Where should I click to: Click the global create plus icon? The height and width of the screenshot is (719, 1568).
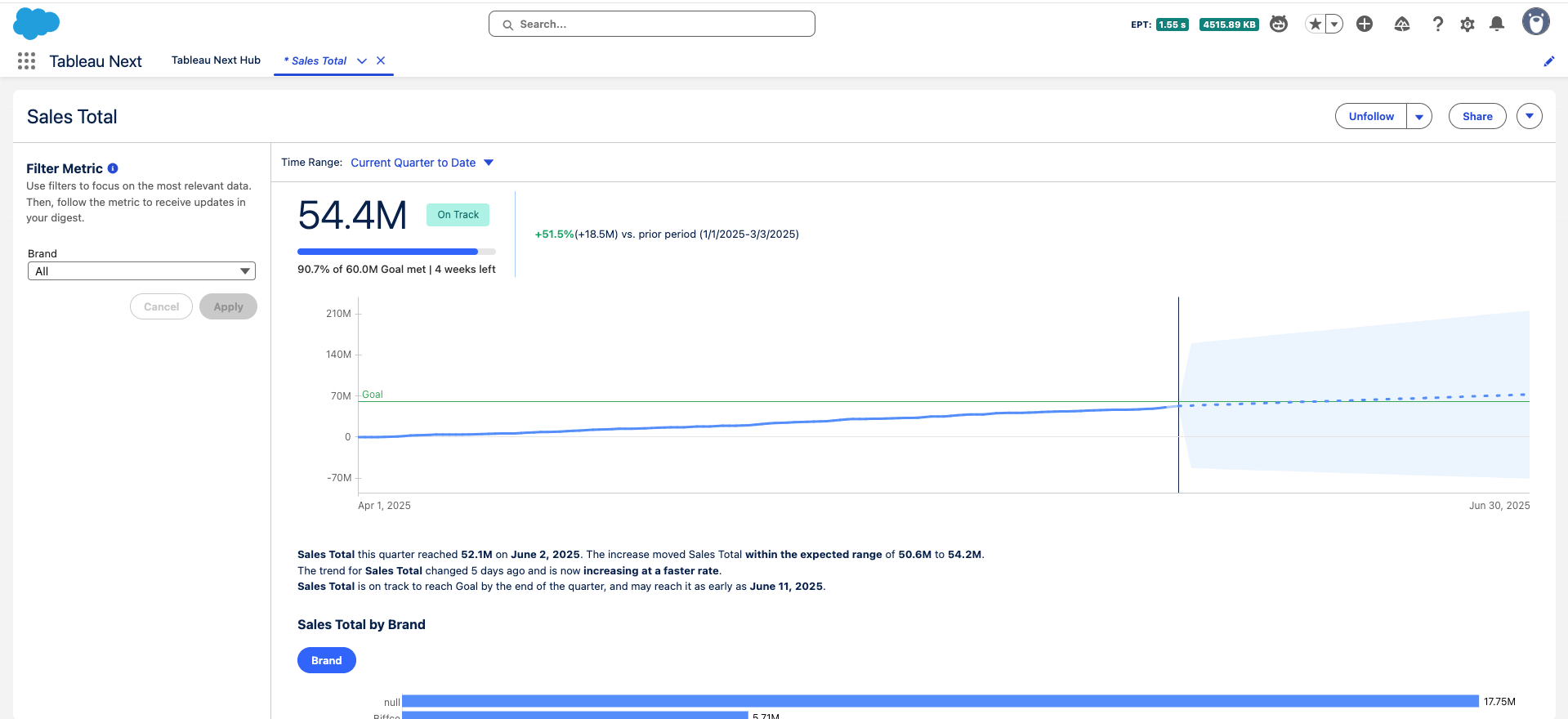click(1365, 25)
